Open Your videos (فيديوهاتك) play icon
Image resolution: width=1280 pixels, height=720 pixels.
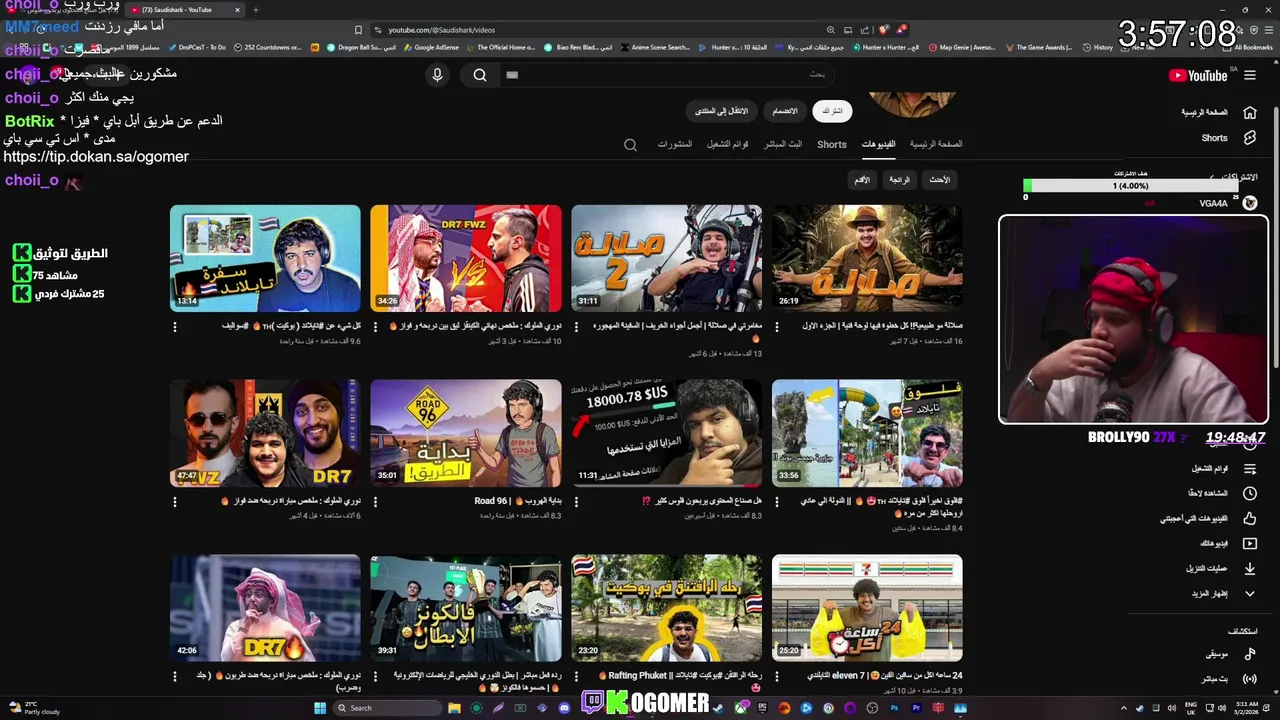click(1249, 543)
